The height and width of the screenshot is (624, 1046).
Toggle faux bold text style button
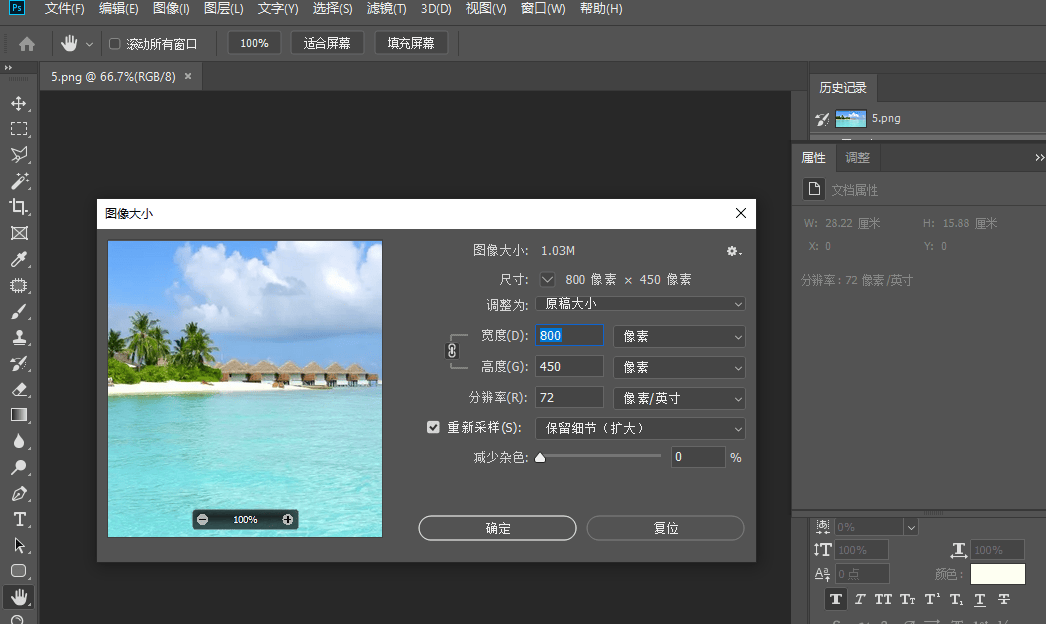coord(834,599)
